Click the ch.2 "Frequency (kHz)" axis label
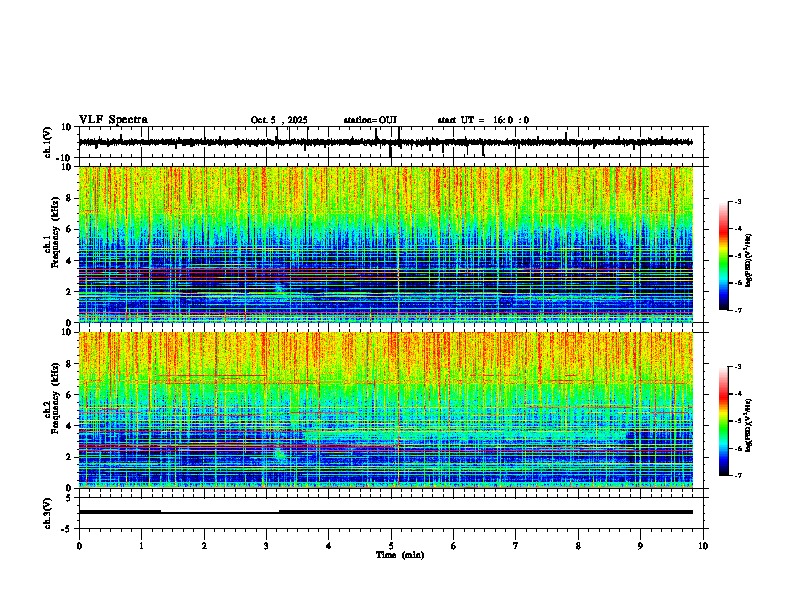Viewport: 792px width, 612px height. pos(55,398)
